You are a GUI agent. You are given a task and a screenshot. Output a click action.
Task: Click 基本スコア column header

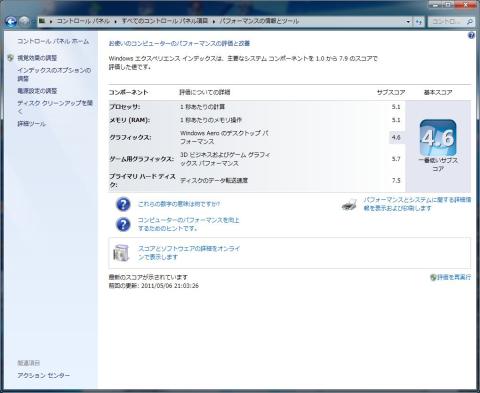tap(438, 92)
